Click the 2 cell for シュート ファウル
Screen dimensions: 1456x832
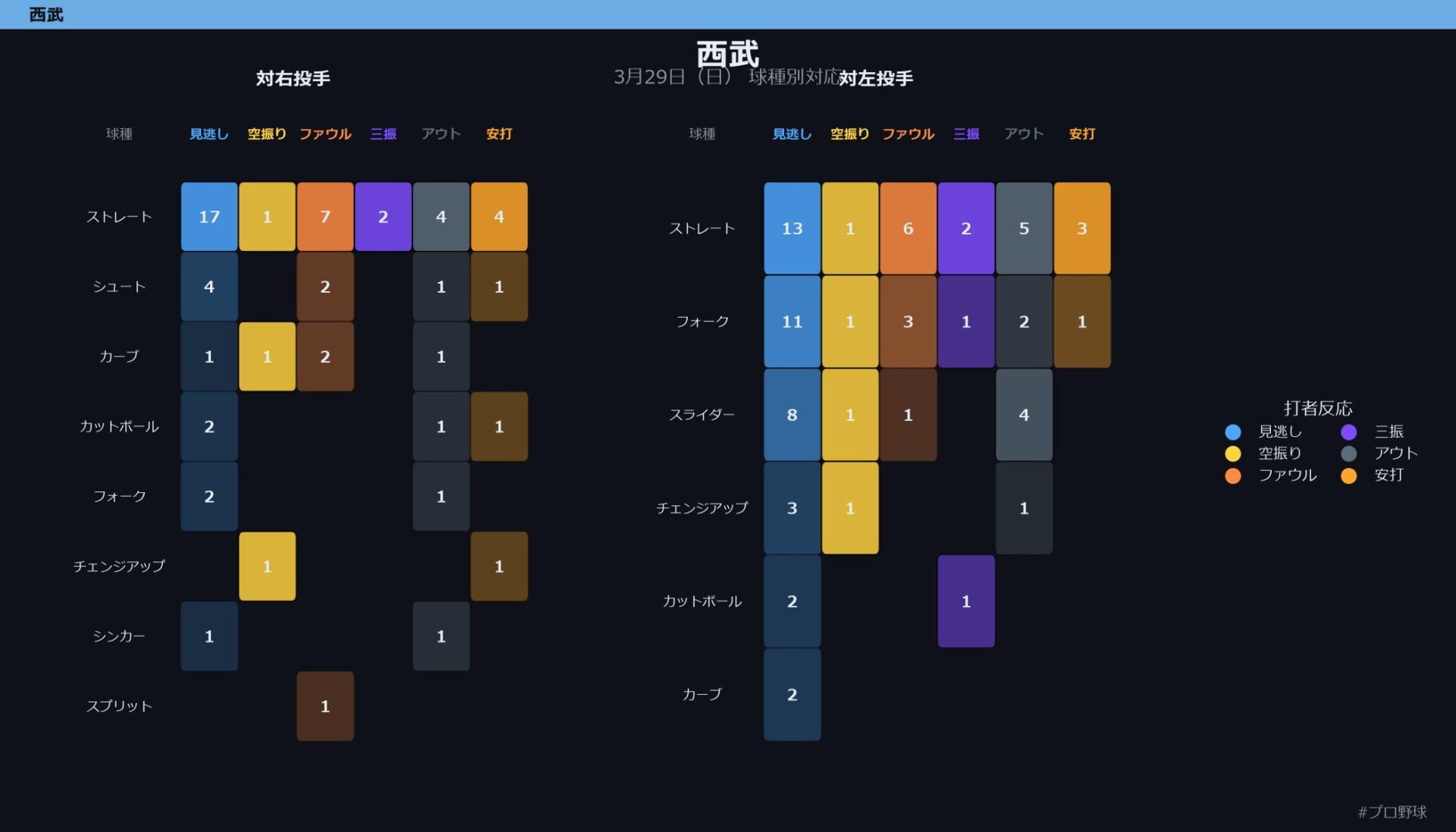(325, 287)
